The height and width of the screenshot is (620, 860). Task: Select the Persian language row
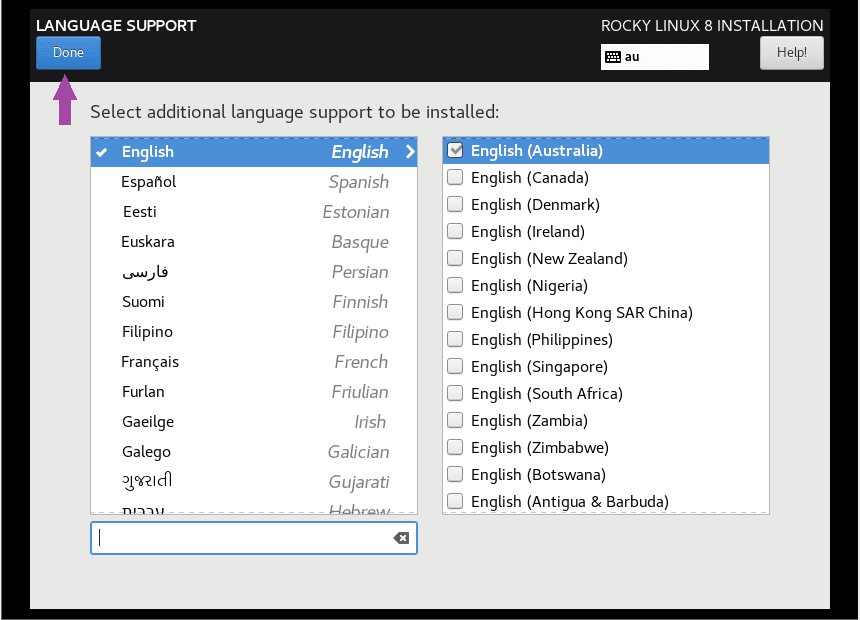pos(254,272)
